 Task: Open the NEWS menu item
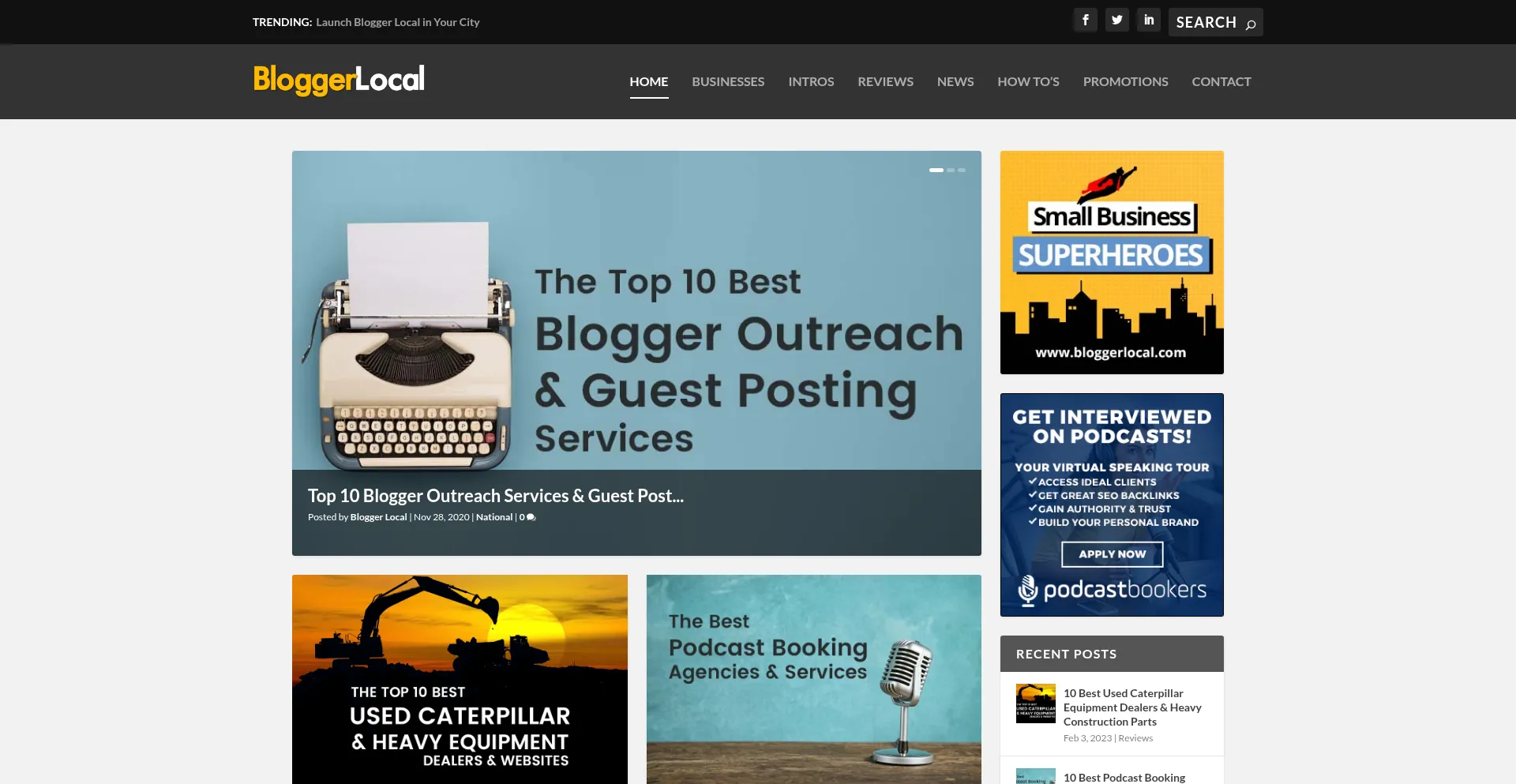click(955, 81)
